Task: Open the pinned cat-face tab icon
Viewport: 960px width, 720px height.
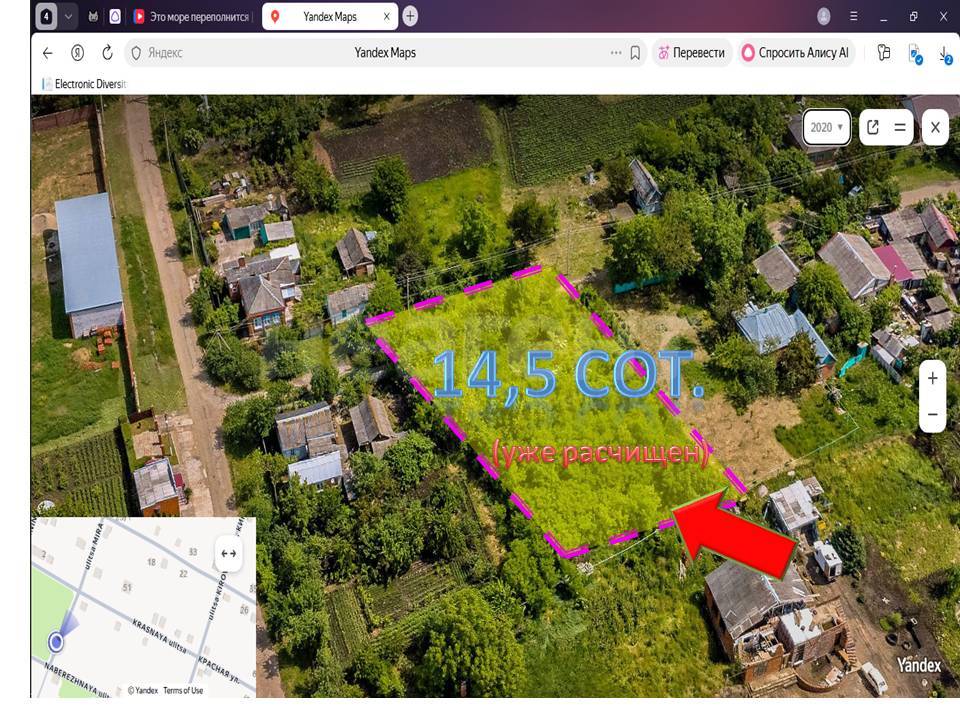Action: 93,17
